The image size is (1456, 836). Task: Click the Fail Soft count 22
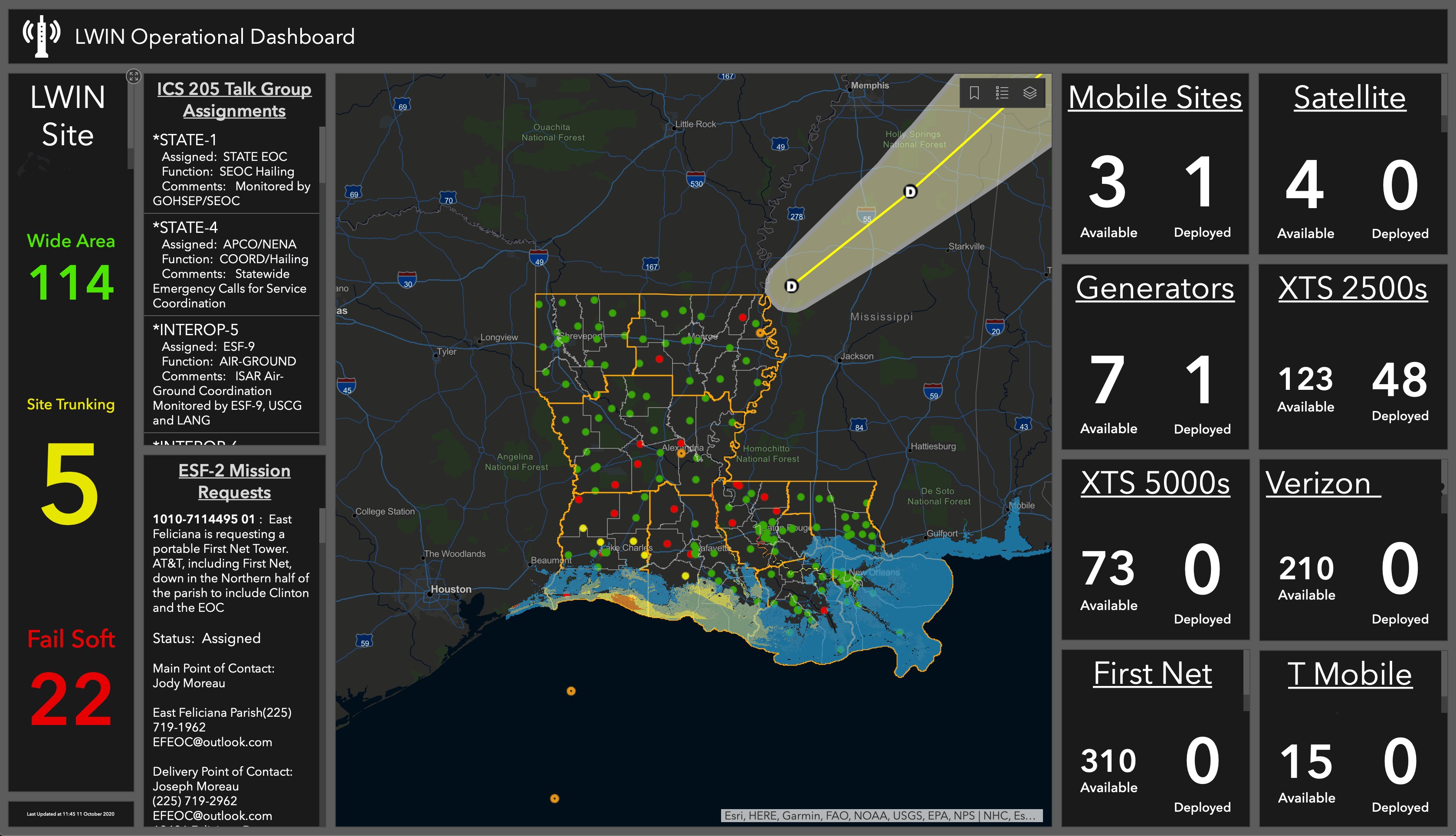tap(71, 699)
